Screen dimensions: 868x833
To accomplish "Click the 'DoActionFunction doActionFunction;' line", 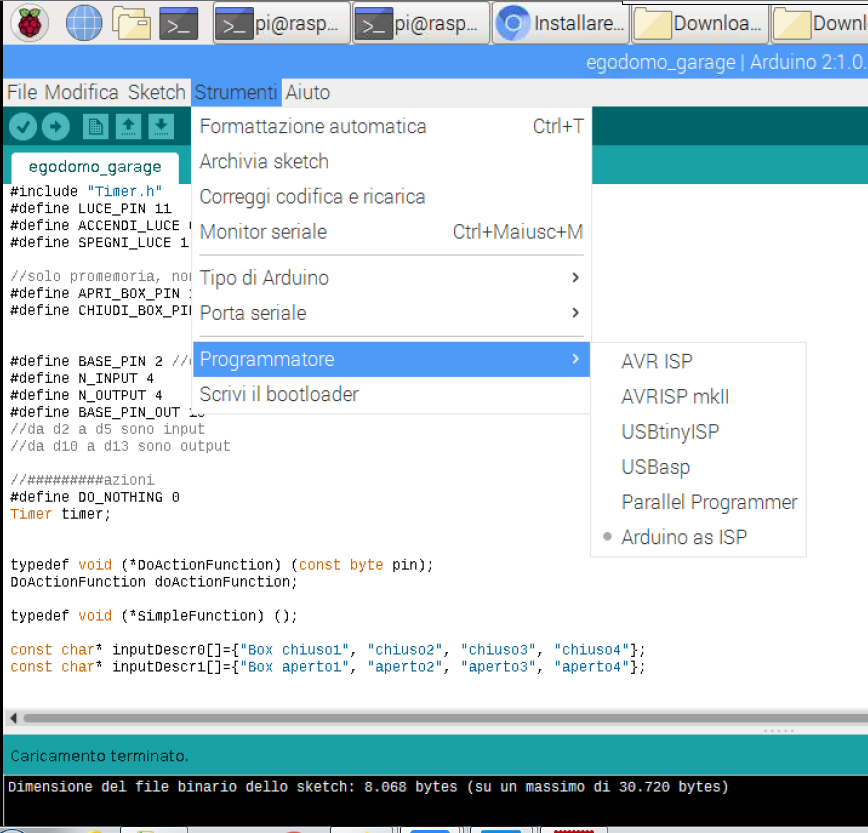I will 154,582.
